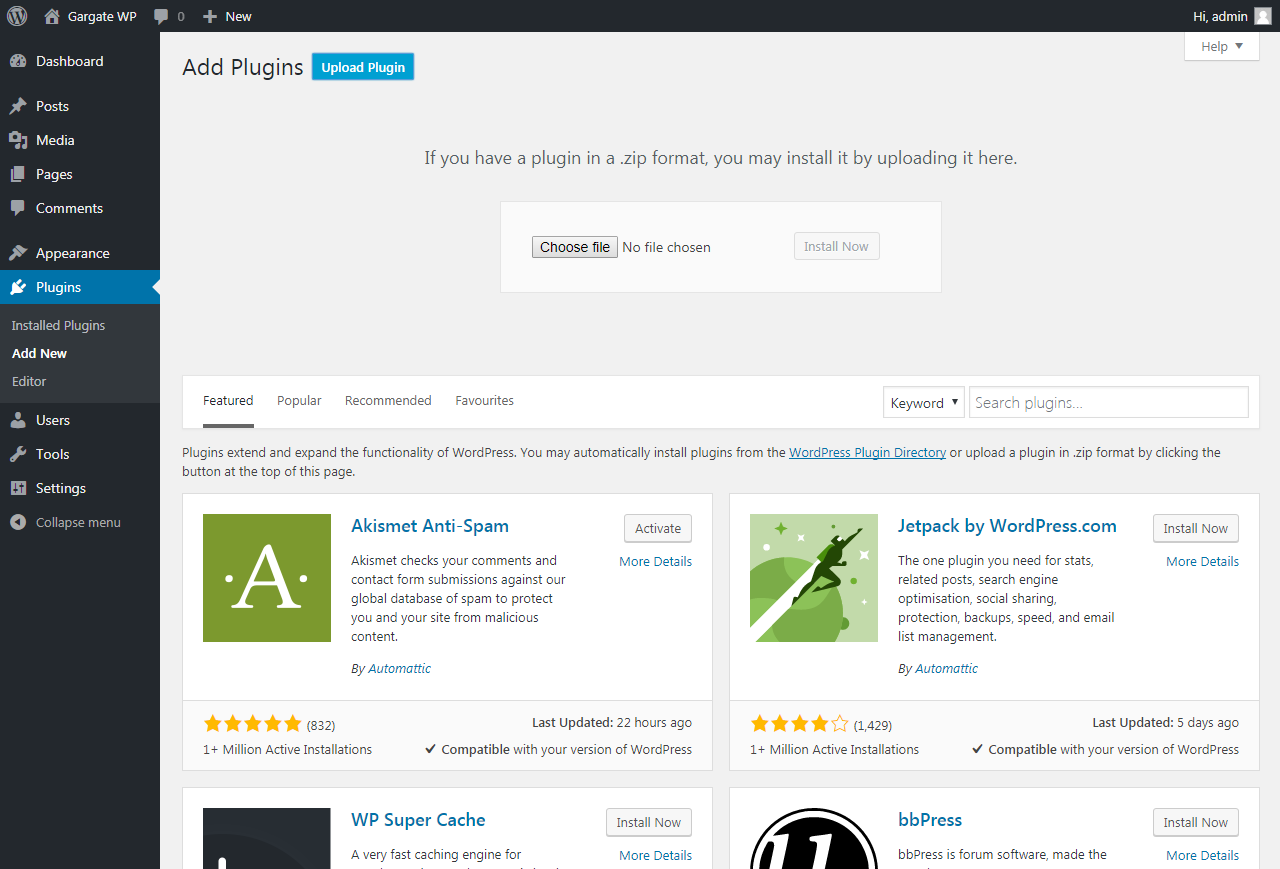
Task: Install the WP Super Cache plugin
Action: coord(649,822)
